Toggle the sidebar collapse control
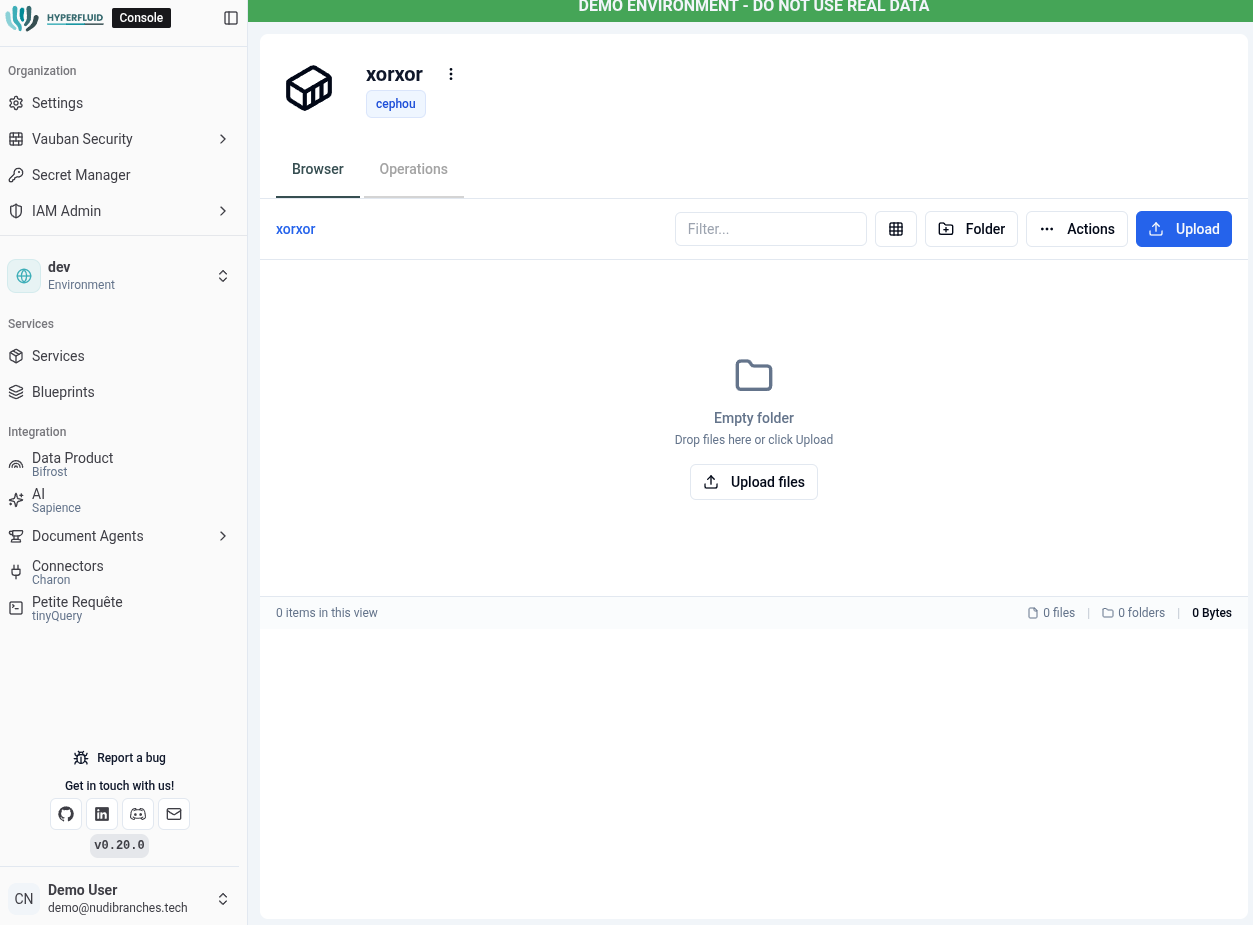This screenshot has height=925, width=1253. (x=231, y=17)
